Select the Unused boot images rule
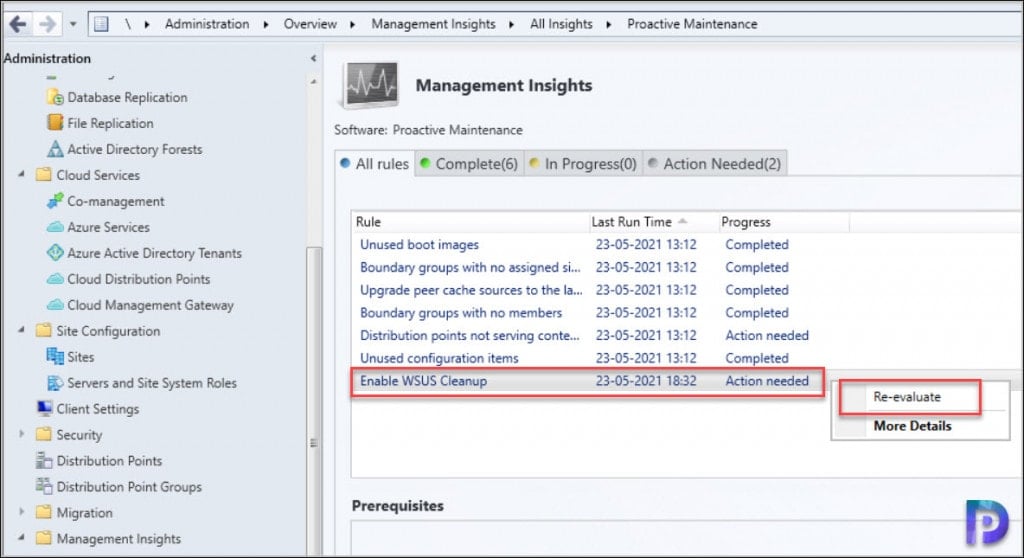This screenshot has height=558, width=1024. [x=419, y=244]
